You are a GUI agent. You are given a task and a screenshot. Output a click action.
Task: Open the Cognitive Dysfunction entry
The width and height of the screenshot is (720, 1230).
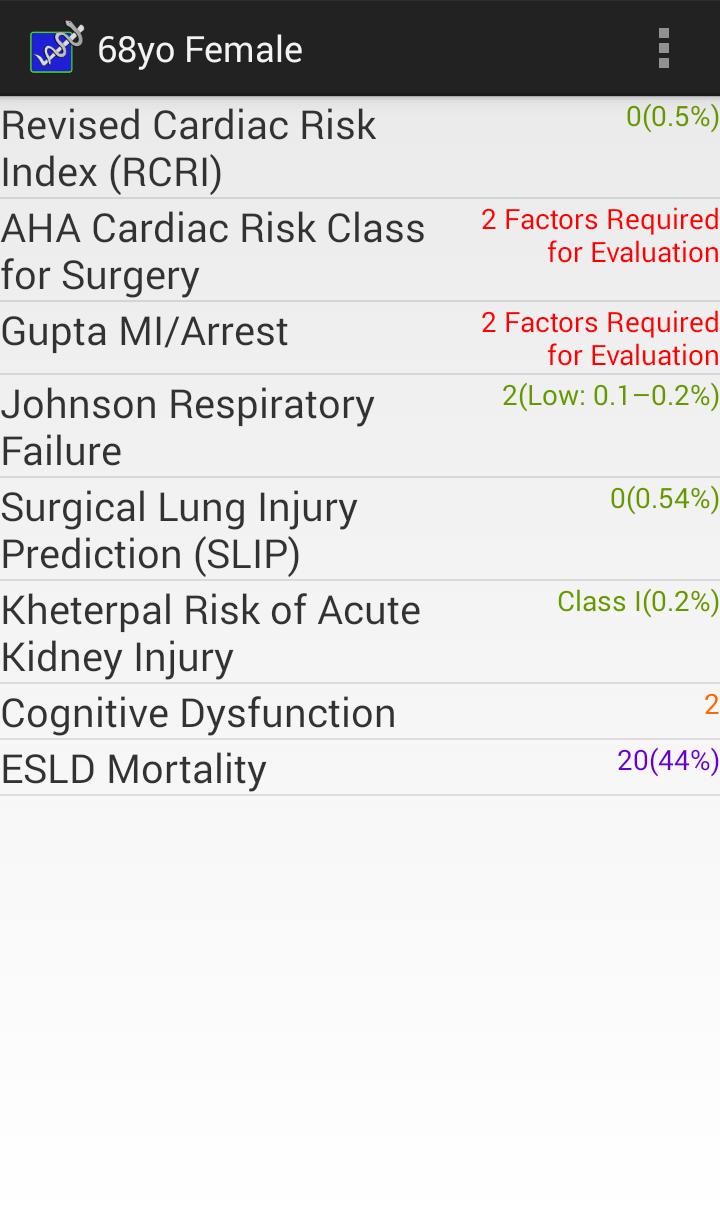[x=199, y=713]
